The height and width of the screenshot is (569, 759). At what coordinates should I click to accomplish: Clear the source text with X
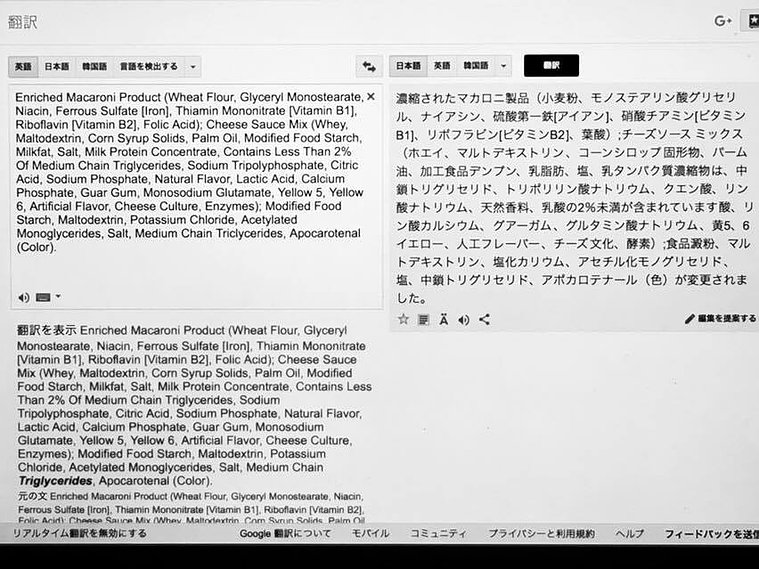(371, 97)
